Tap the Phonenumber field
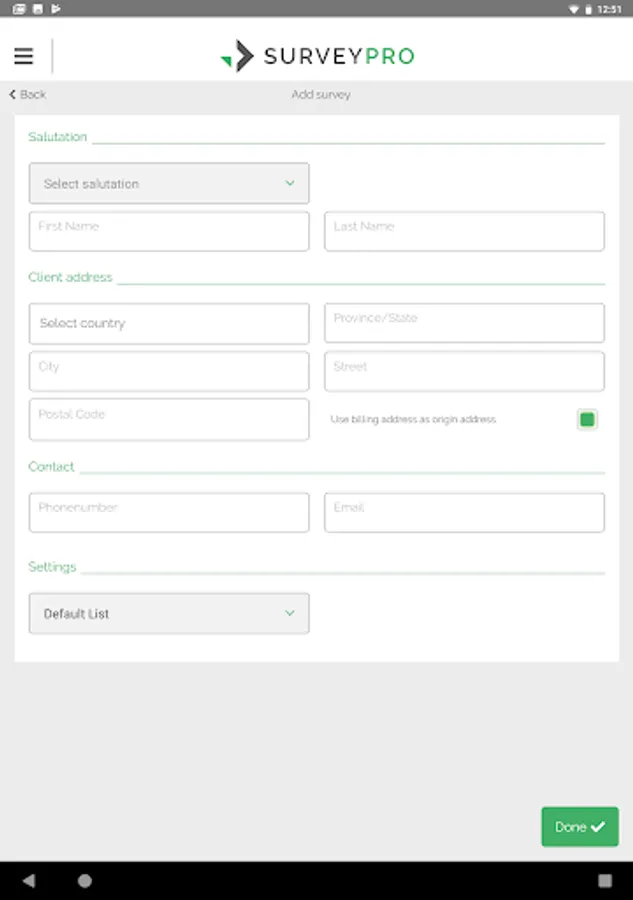 point(169,512)
